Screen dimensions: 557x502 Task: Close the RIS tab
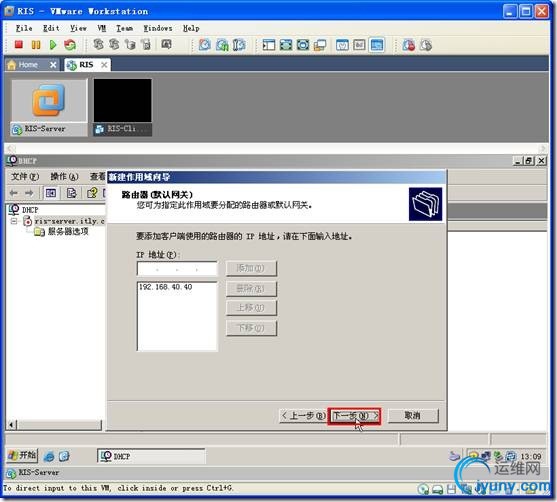(104, 65)
